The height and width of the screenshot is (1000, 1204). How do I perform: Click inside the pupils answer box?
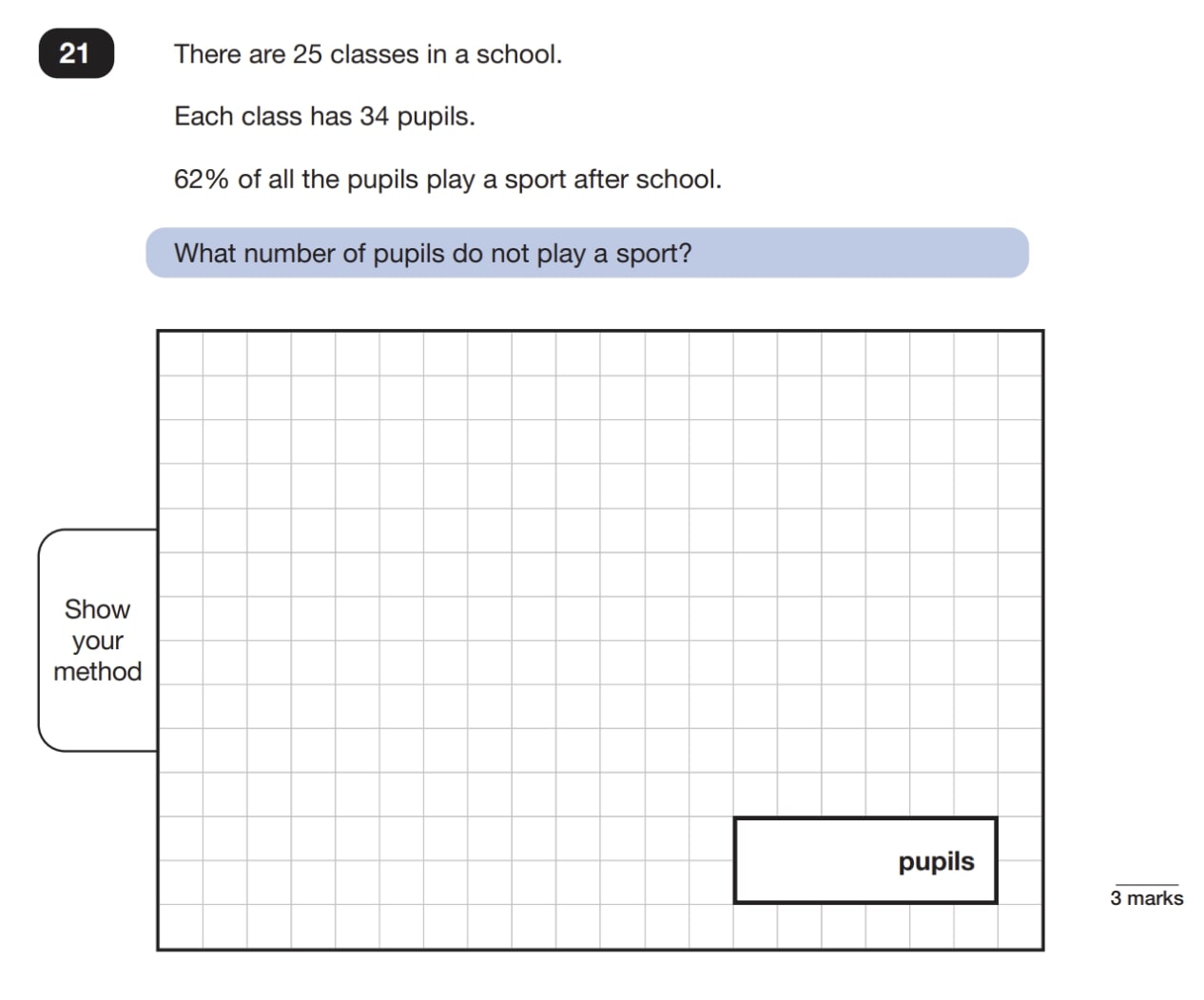[808, 860]
